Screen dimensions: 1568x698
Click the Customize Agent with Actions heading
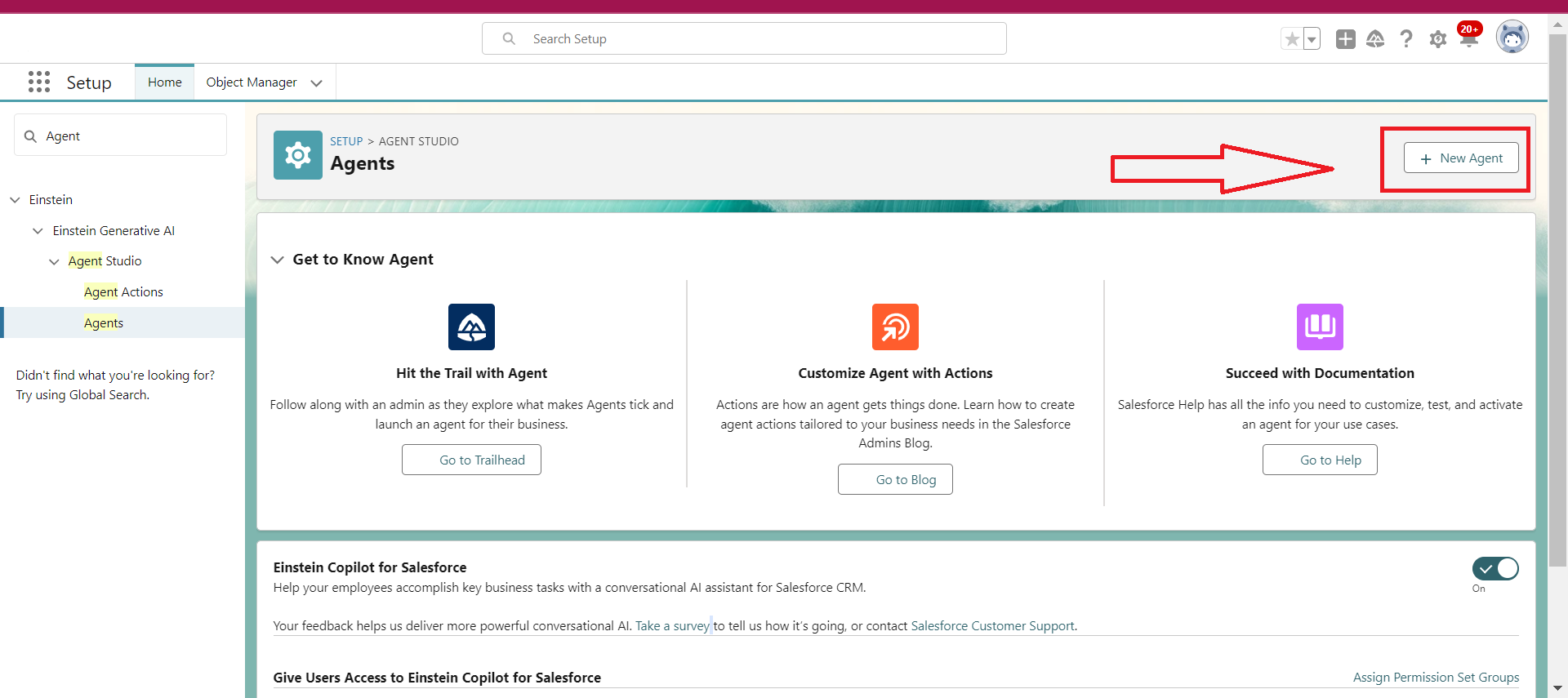pos(895,373)
